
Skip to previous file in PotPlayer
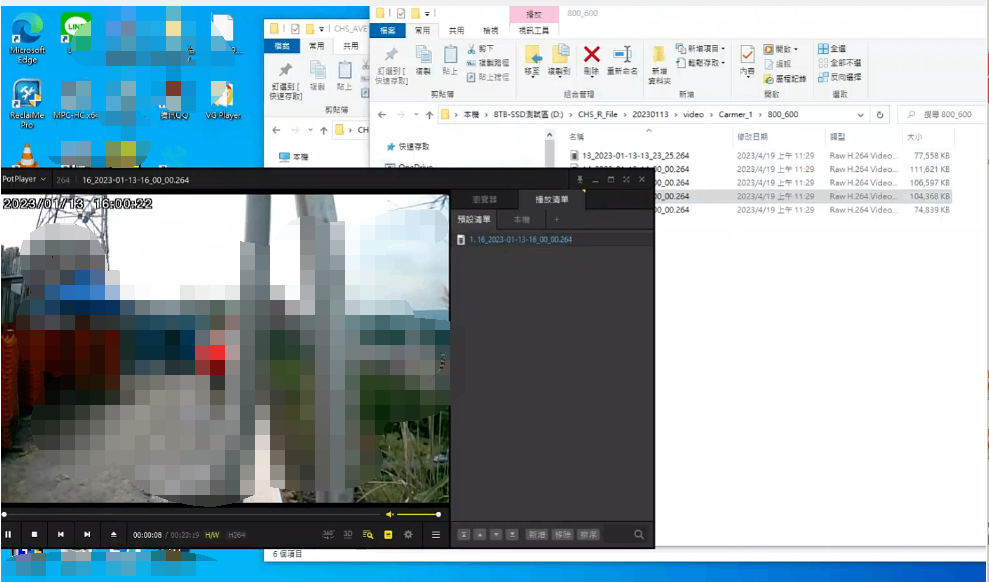point(61,534)
